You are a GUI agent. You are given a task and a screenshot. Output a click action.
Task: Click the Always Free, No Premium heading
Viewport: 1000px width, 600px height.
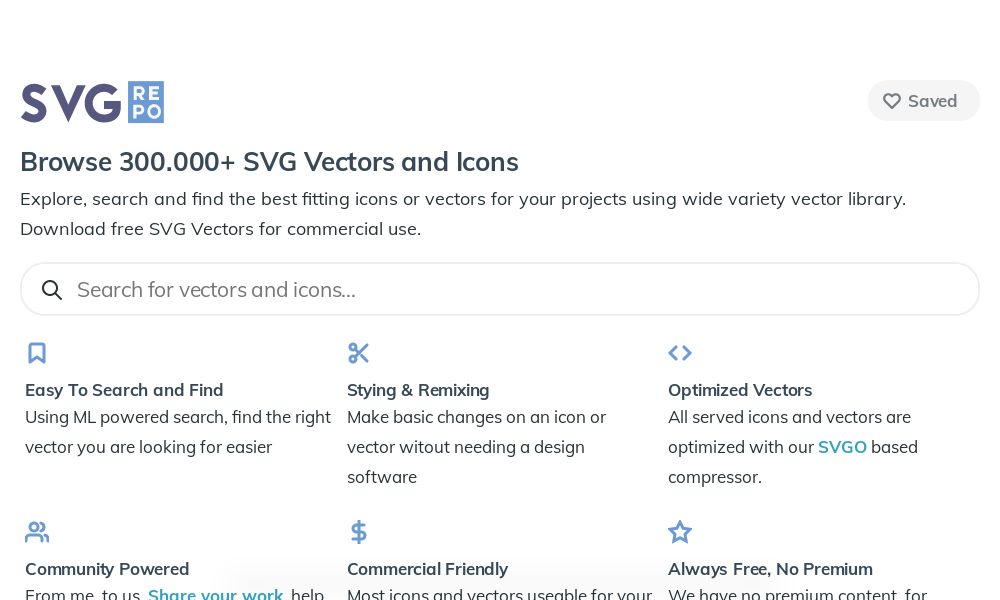click(770, 568)
